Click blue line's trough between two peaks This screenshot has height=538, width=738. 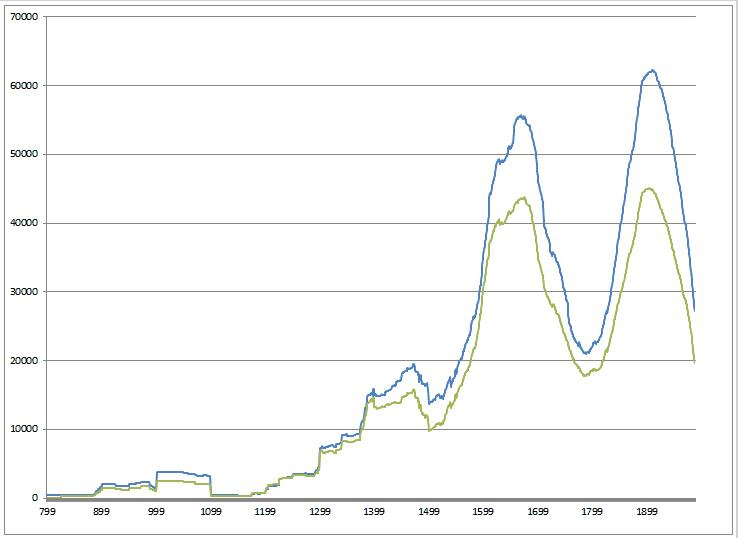click(586, 353)
